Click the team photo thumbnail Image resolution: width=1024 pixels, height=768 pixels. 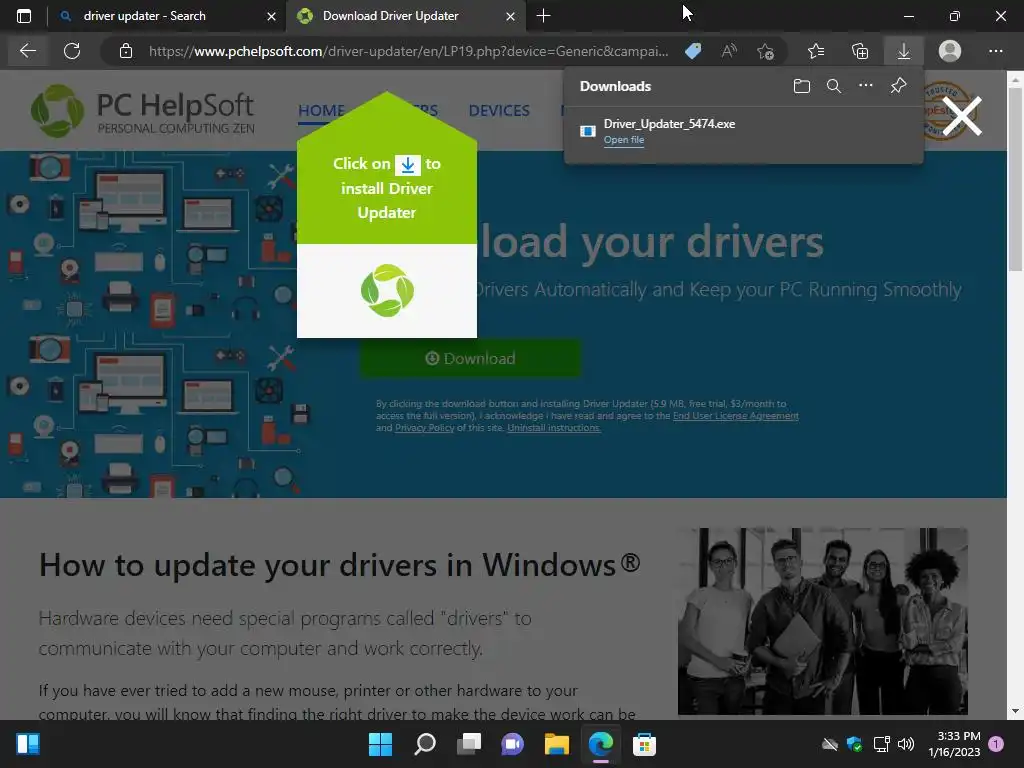coord(822,621)
